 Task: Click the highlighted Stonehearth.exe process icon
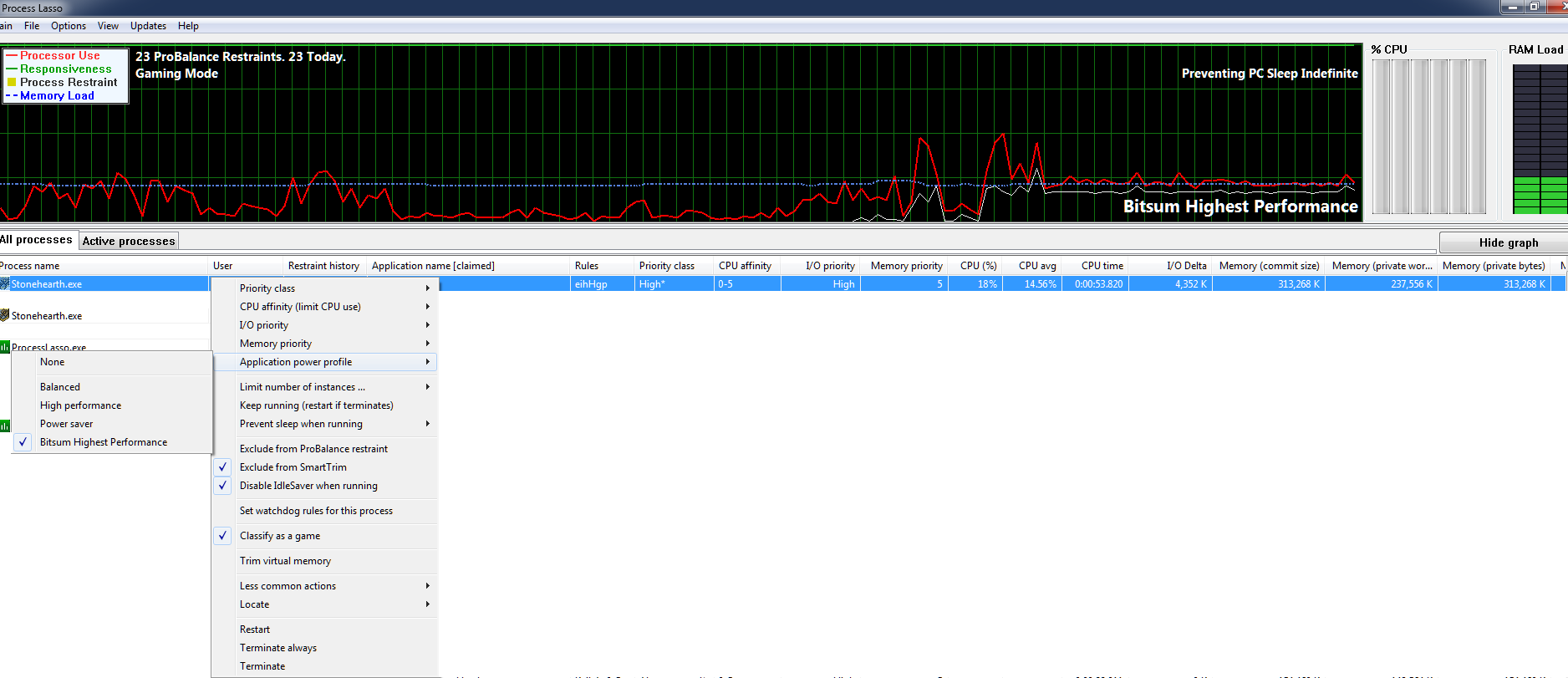(x=4, y=284)
